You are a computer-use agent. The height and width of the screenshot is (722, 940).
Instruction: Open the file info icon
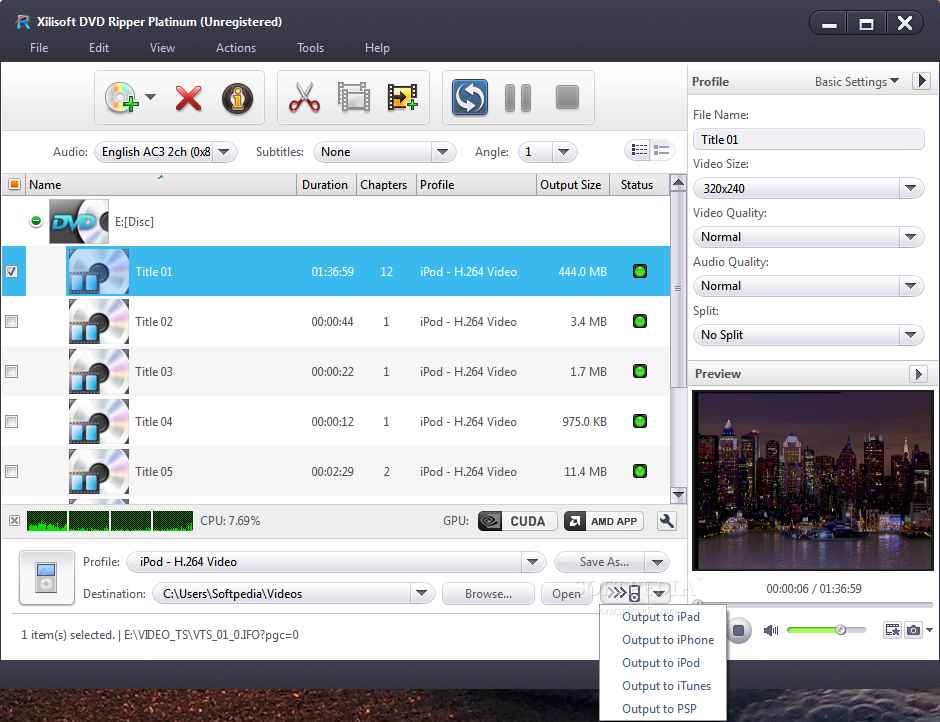click(237, 98)
